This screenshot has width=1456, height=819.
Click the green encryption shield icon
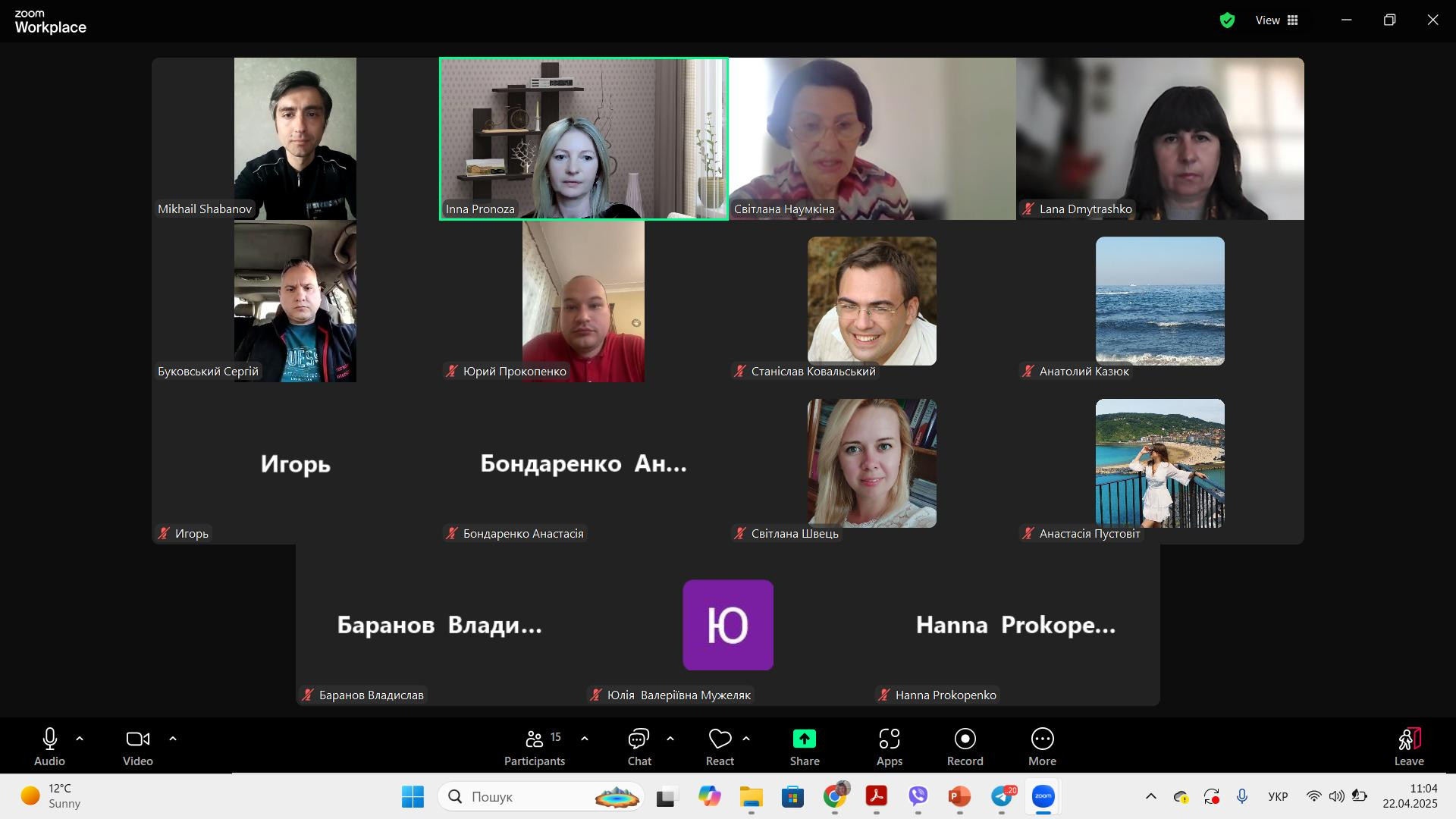[x=1227, y=20]
